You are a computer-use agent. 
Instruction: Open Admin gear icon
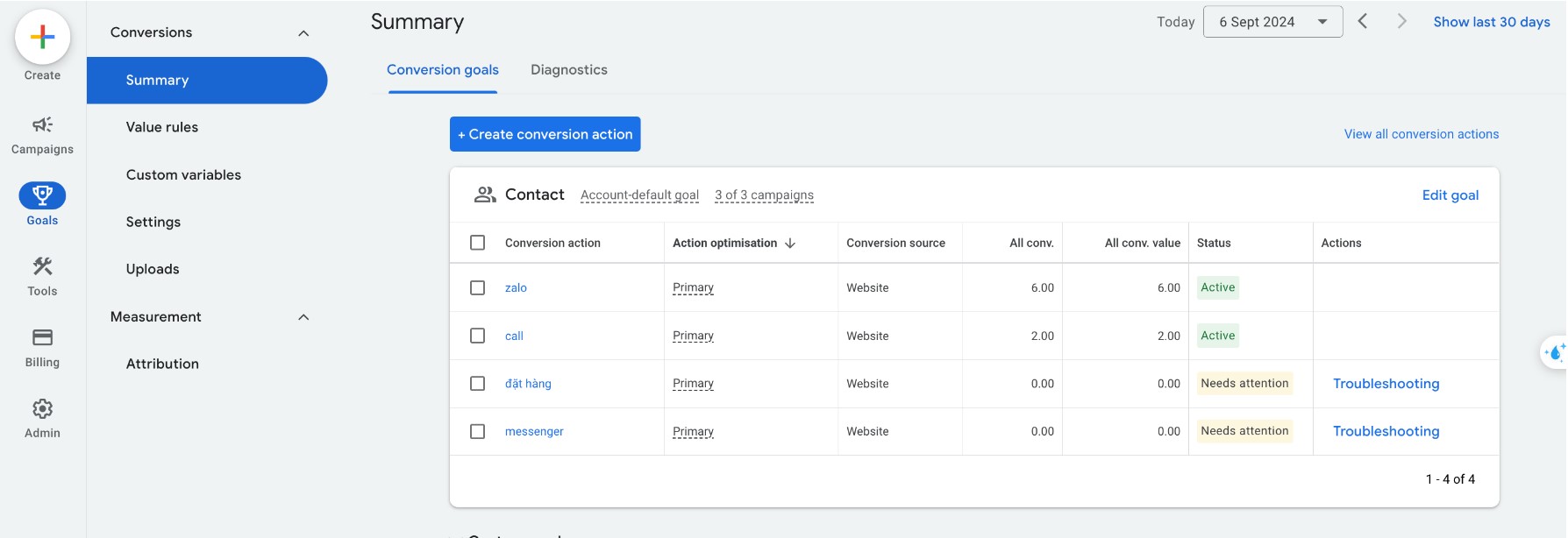pos(42,408)
